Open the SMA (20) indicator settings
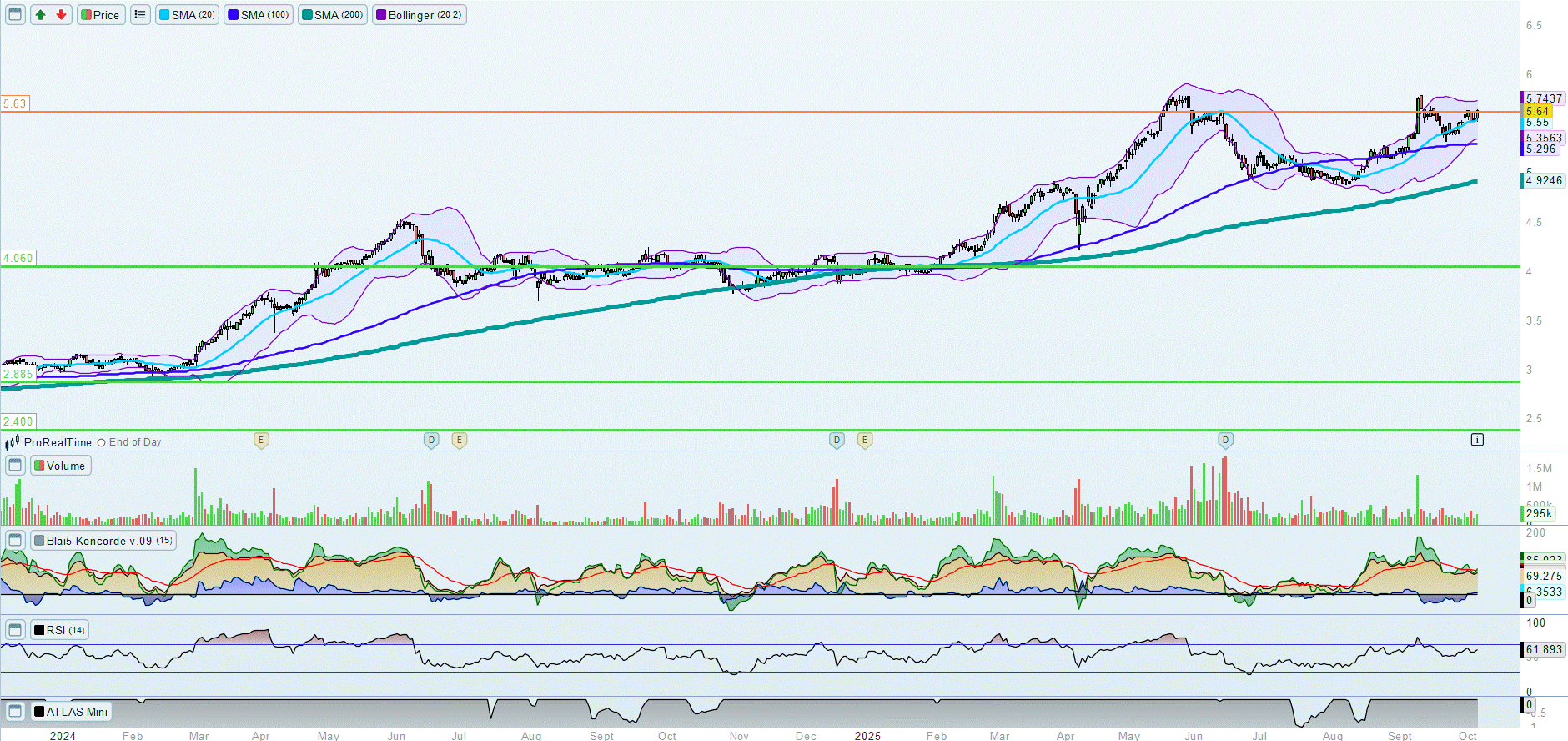Viewport: 1568px width, 741px height. (x=188, y=15)
